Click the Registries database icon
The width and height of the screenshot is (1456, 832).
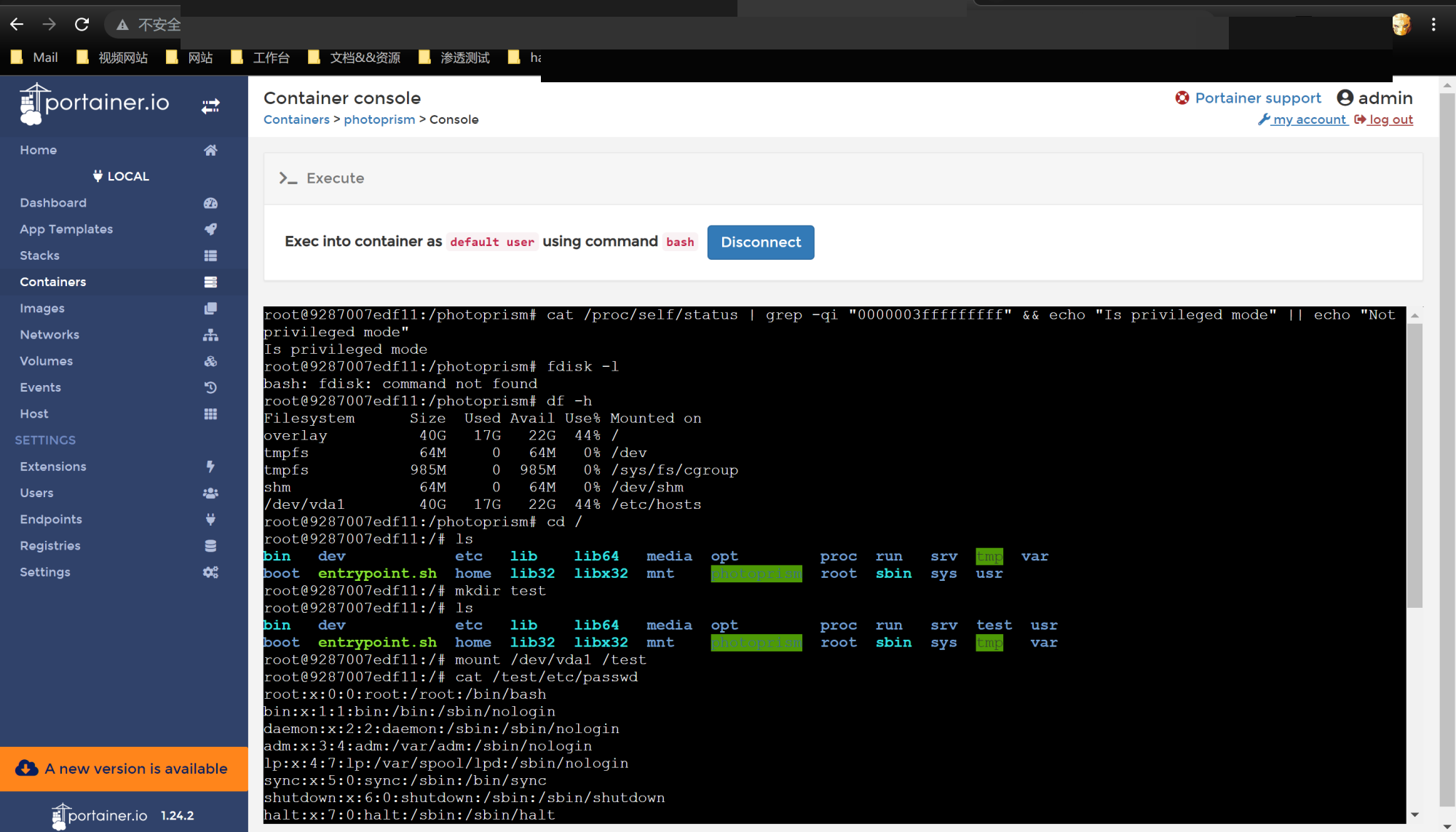tap(210, 546)
